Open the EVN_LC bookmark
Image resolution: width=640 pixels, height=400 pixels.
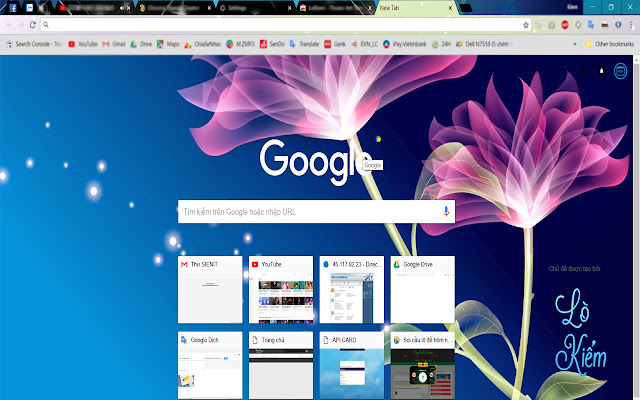(x=364, y=44)
